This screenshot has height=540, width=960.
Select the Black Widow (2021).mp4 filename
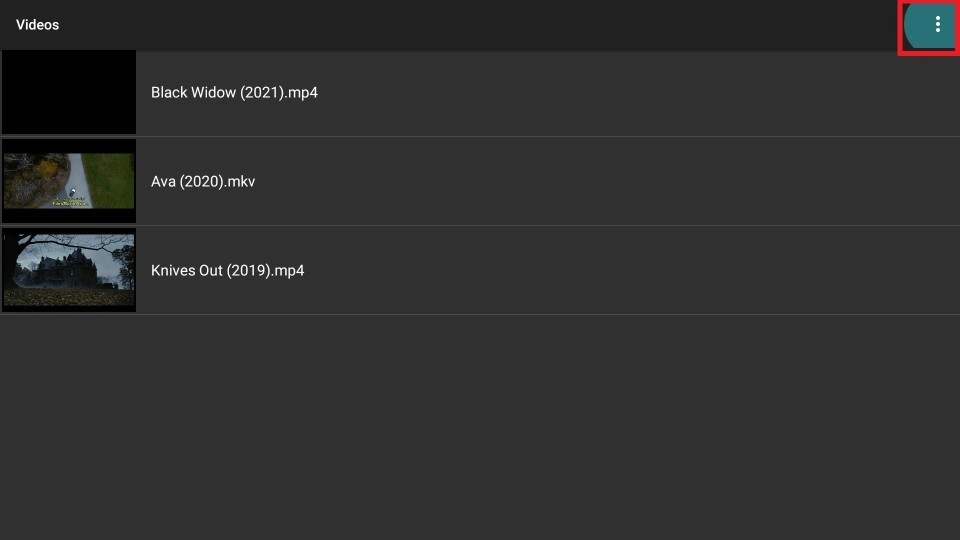click(x=234, y=92)
